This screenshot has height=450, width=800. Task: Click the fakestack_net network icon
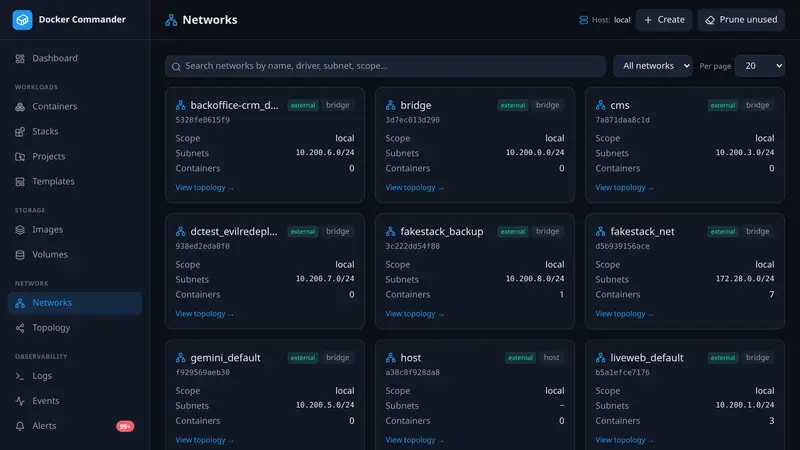tap(601, 231)
